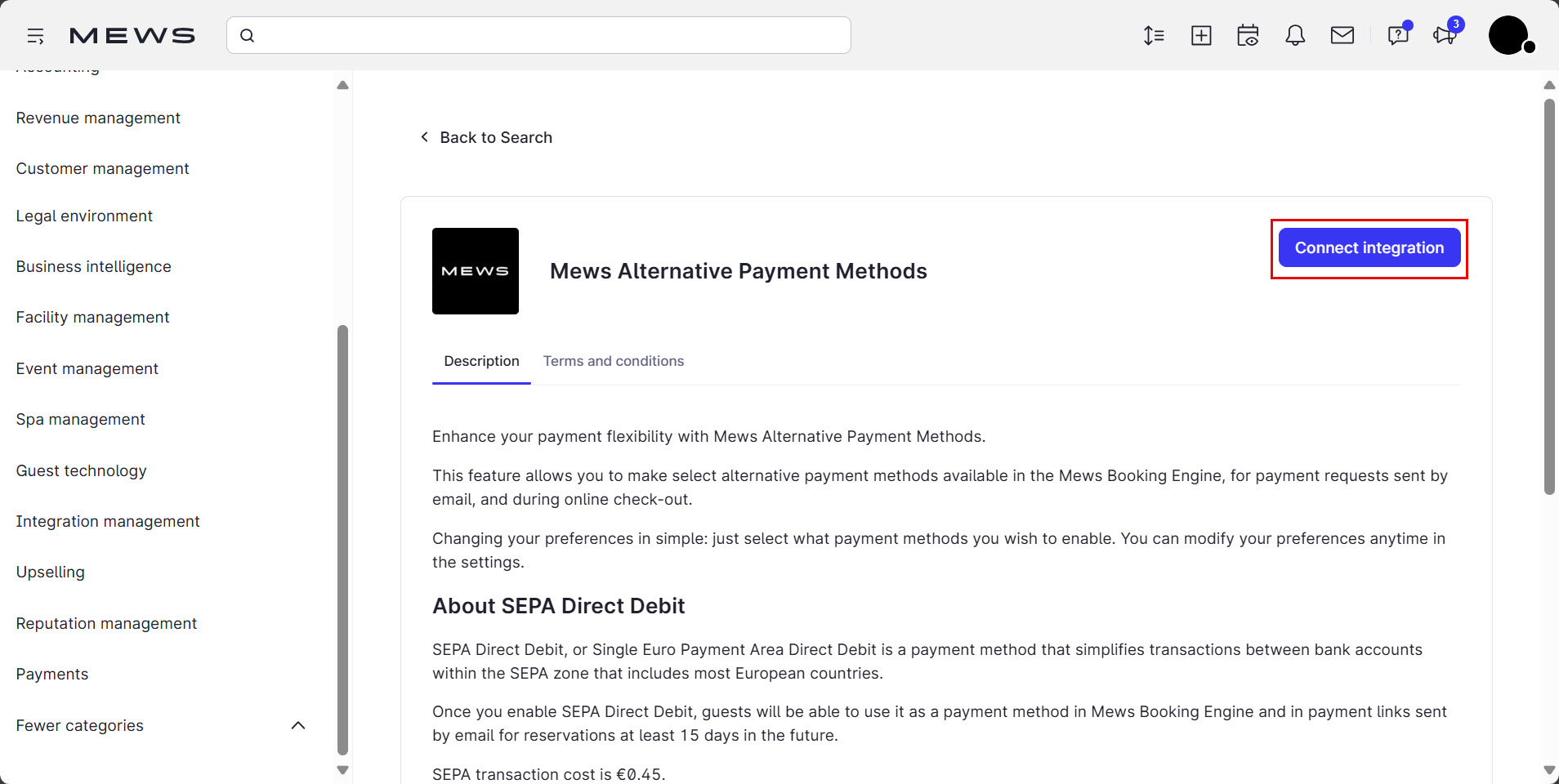This screenshot has height=784, width=1559.
Task: Open notifications bell icon
Action: 1295,36
